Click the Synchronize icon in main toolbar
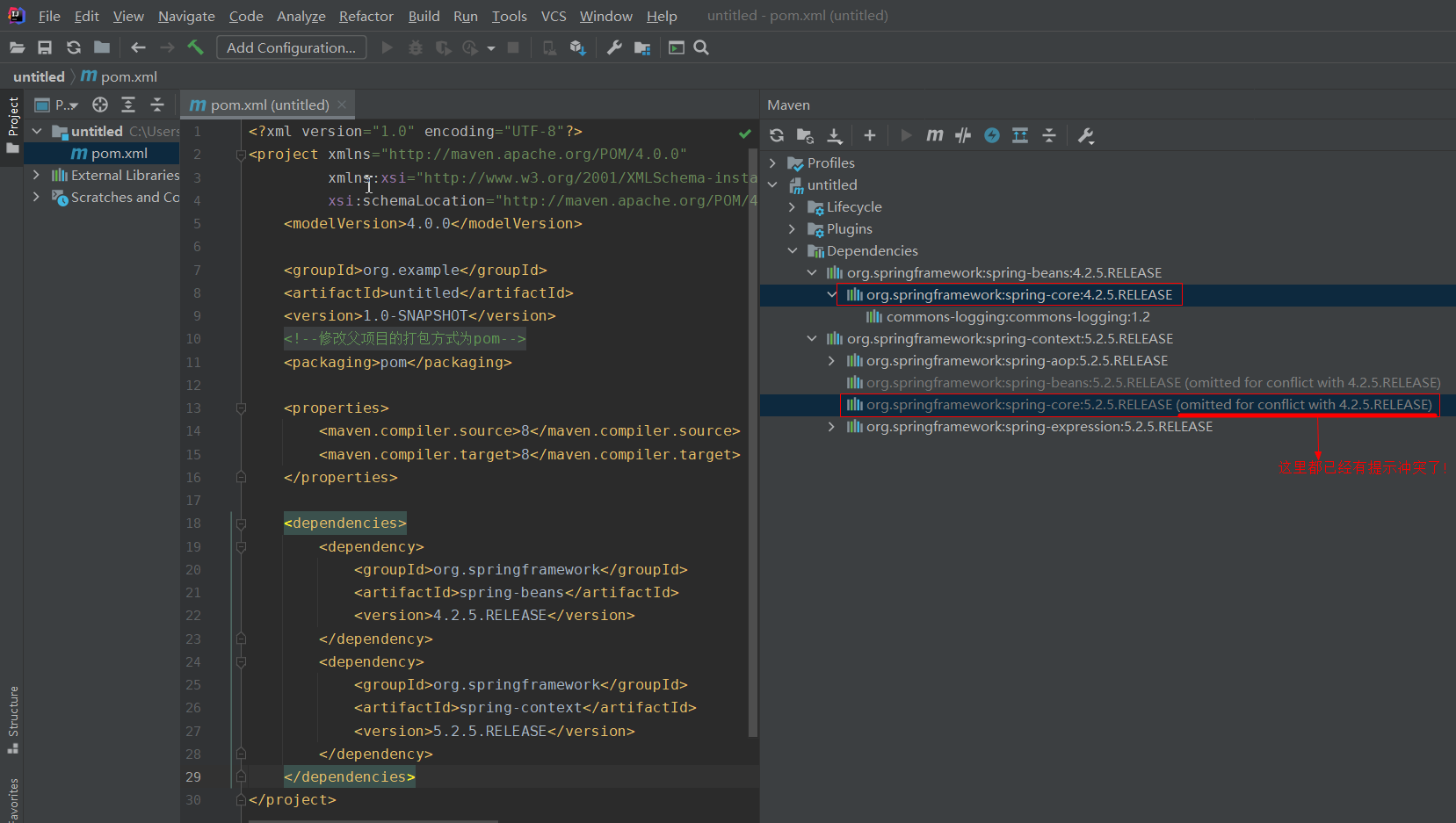Screen dimensions: 1456x823 click(74, 47)
